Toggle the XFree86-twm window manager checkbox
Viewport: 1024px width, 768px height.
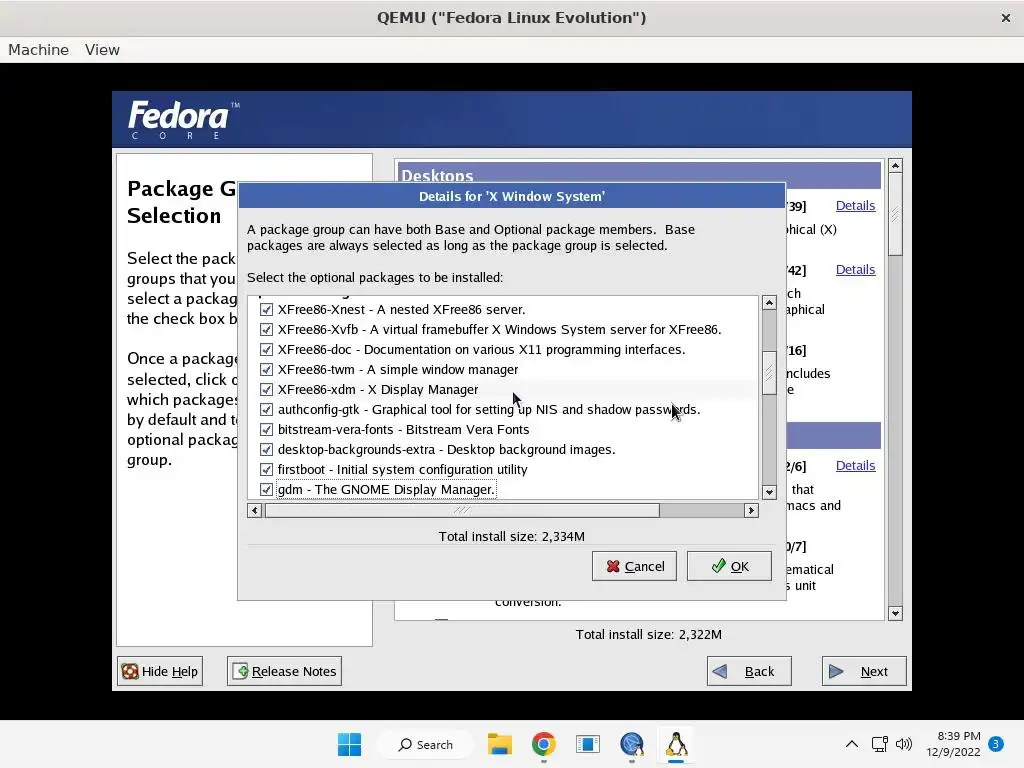(266, 370)
